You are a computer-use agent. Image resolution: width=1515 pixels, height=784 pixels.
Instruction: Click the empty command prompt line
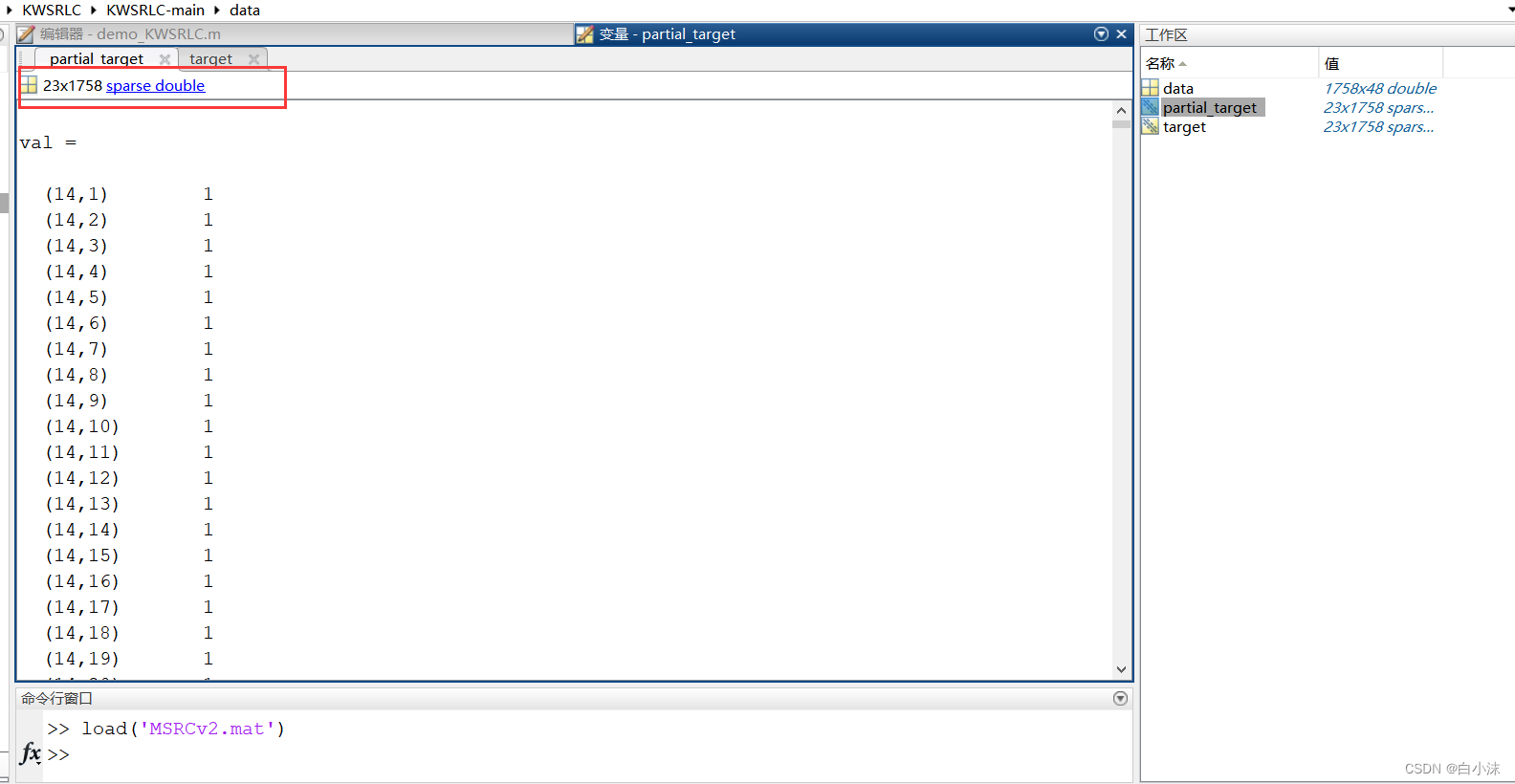574,754
